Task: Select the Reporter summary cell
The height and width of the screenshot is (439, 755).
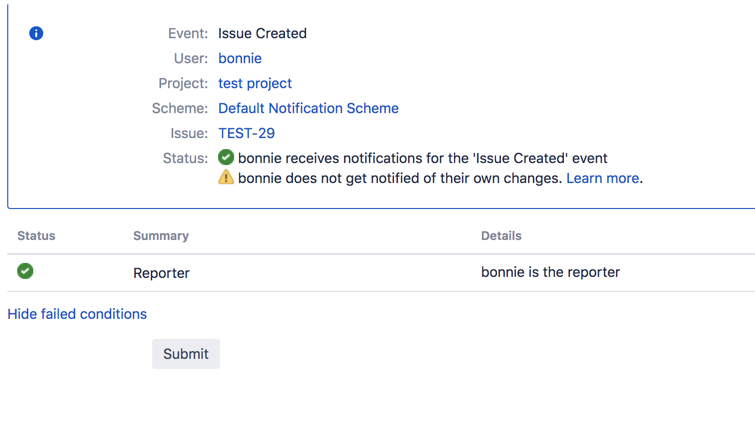Action: [161, 273]
